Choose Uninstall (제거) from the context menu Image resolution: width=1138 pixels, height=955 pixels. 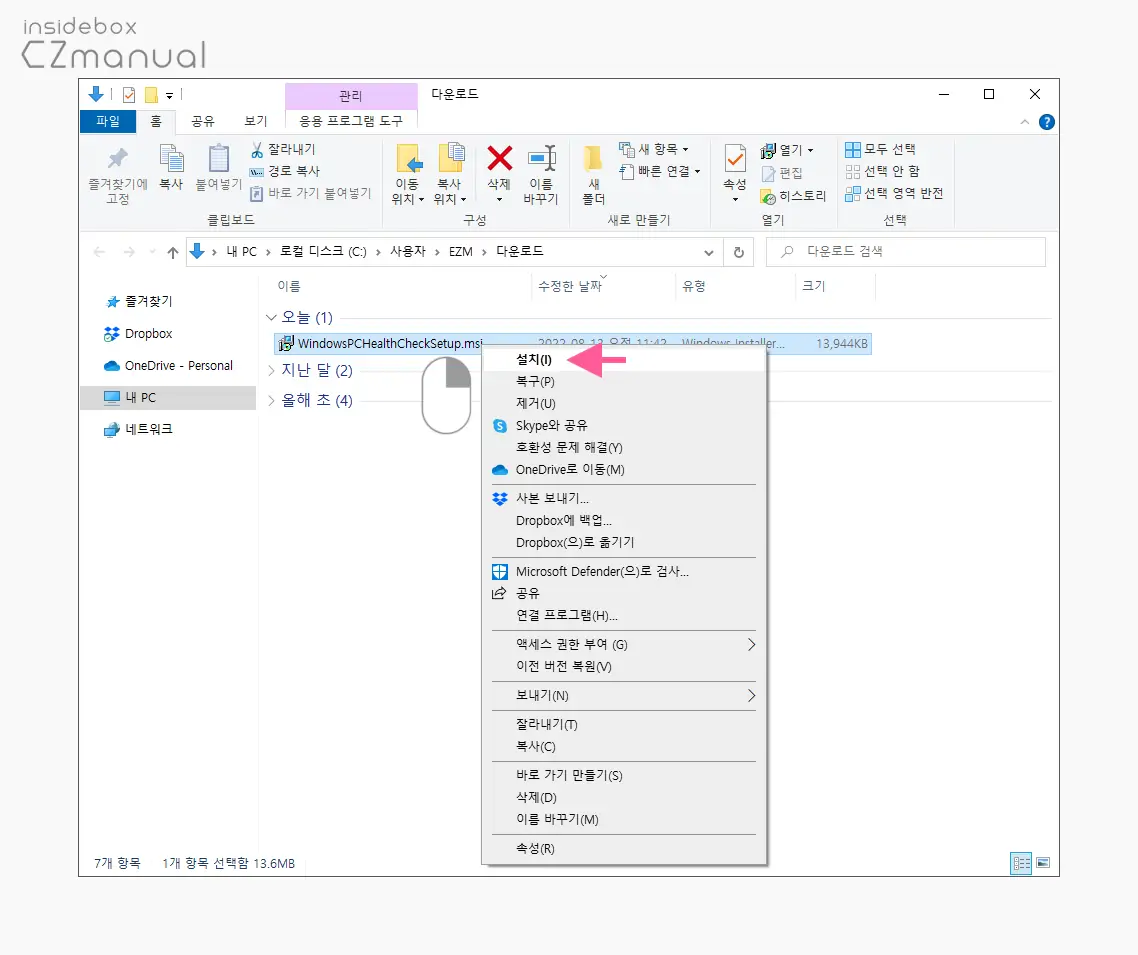(624, 403)
